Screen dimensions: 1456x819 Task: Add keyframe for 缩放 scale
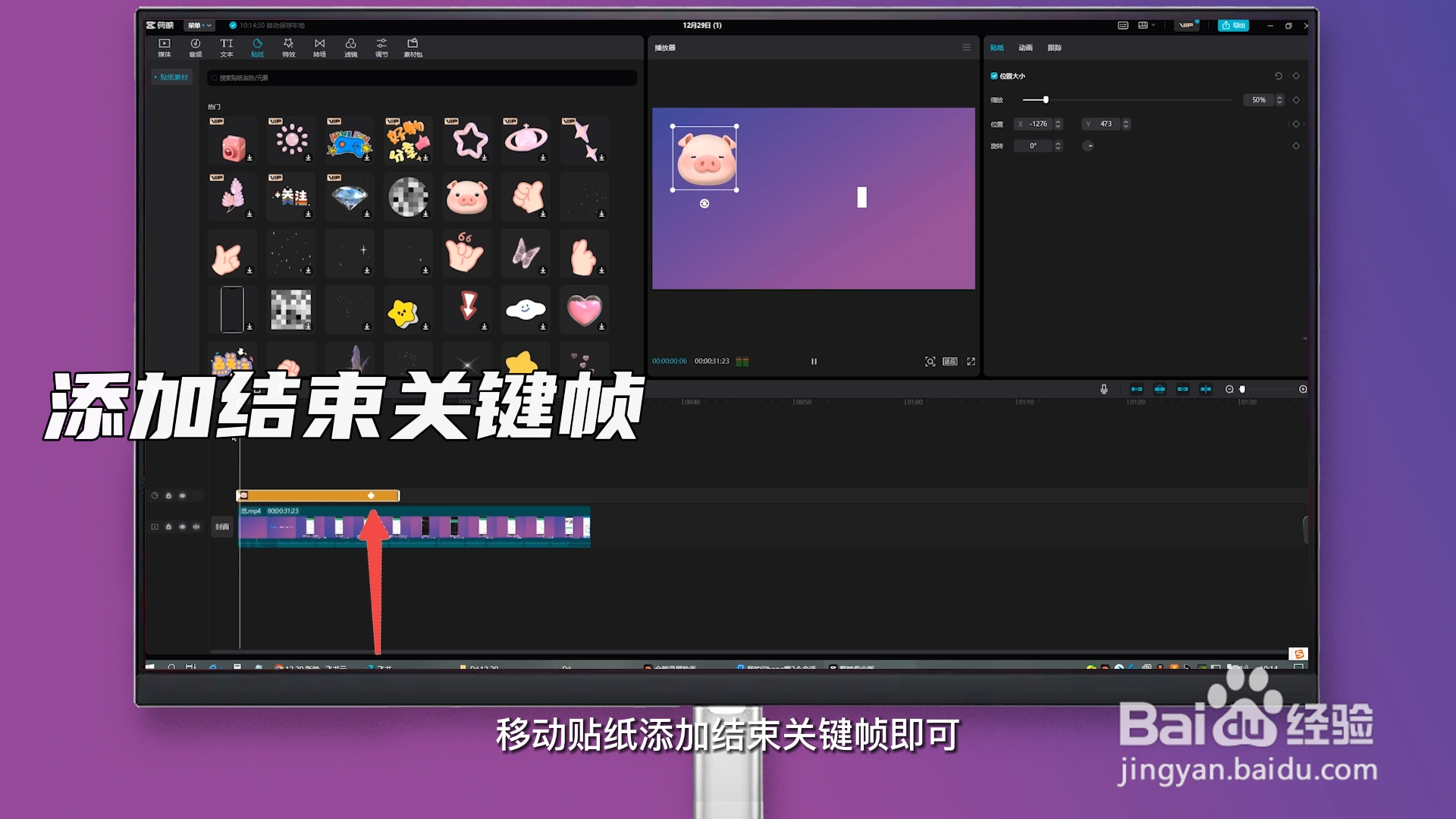tap(1296, 100)
